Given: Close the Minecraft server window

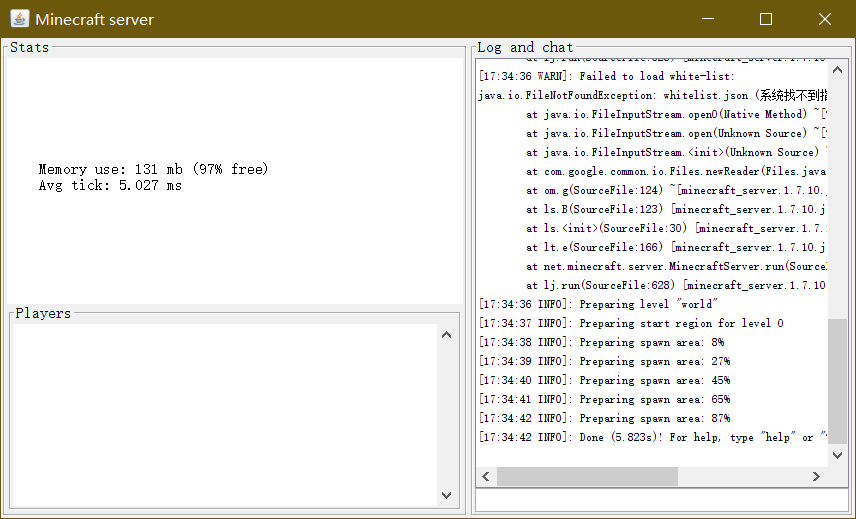Looking at the screenshot, I should point(825,19).
